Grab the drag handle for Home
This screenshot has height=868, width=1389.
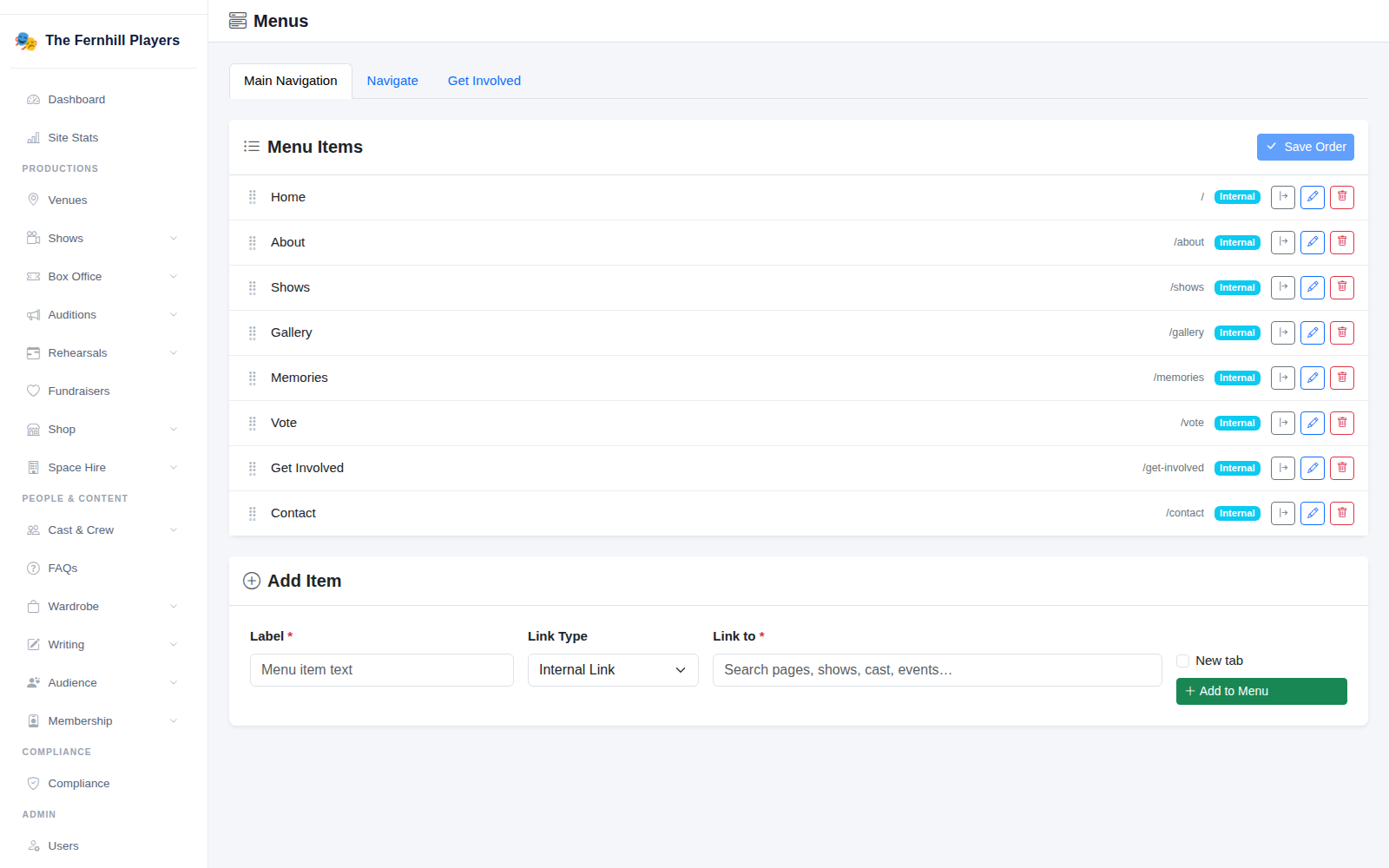point(253,197)
